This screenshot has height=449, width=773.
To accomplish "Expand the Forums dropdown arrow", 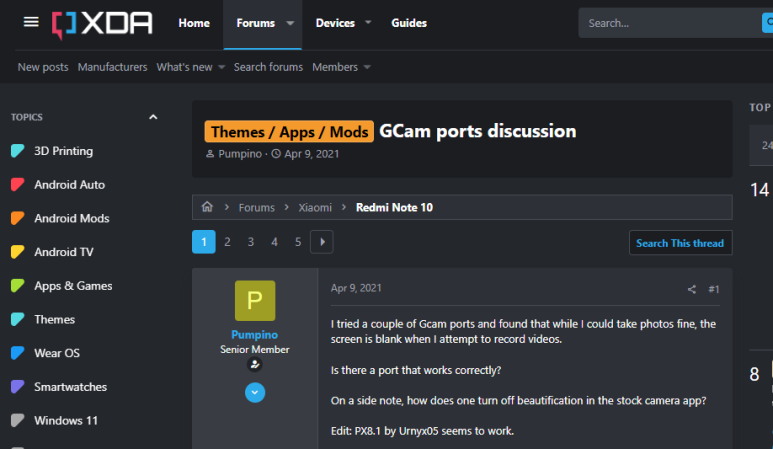I will [x=290, y=23].
